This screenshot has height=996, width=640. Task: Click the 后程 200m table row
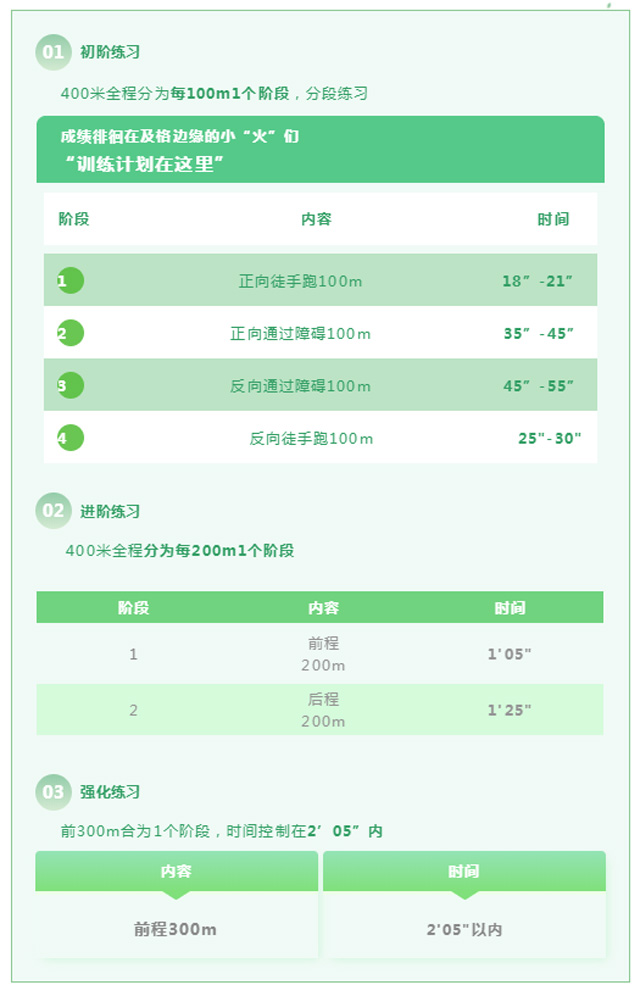click(x=320, y=710)
